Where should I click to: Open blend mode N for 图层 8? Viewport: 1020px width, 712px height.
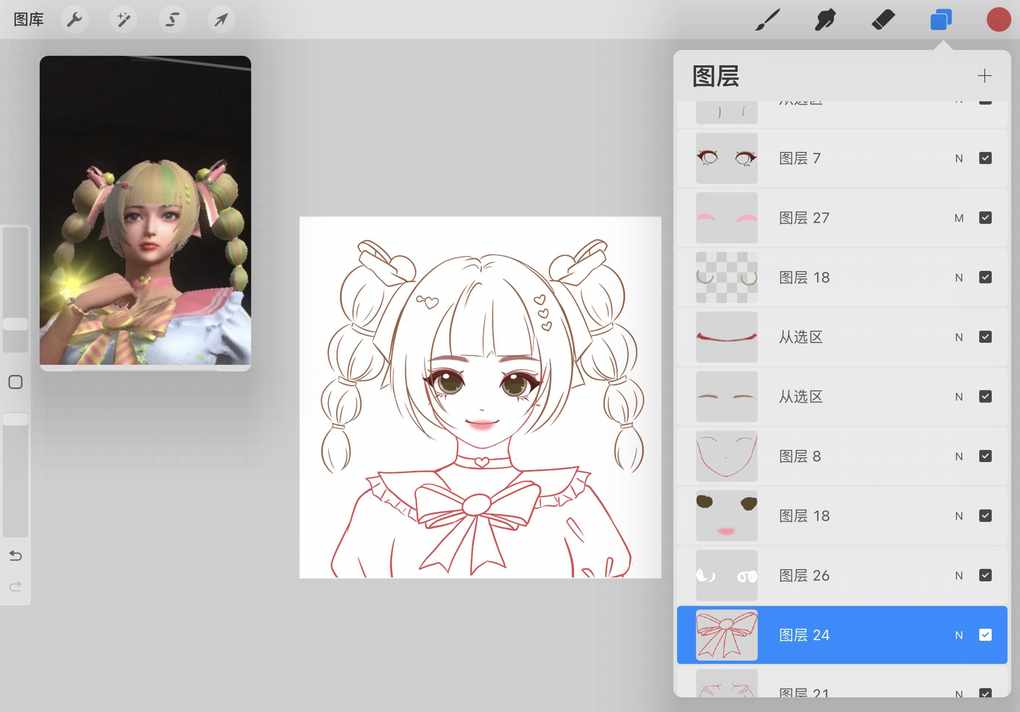pos(959,457)
